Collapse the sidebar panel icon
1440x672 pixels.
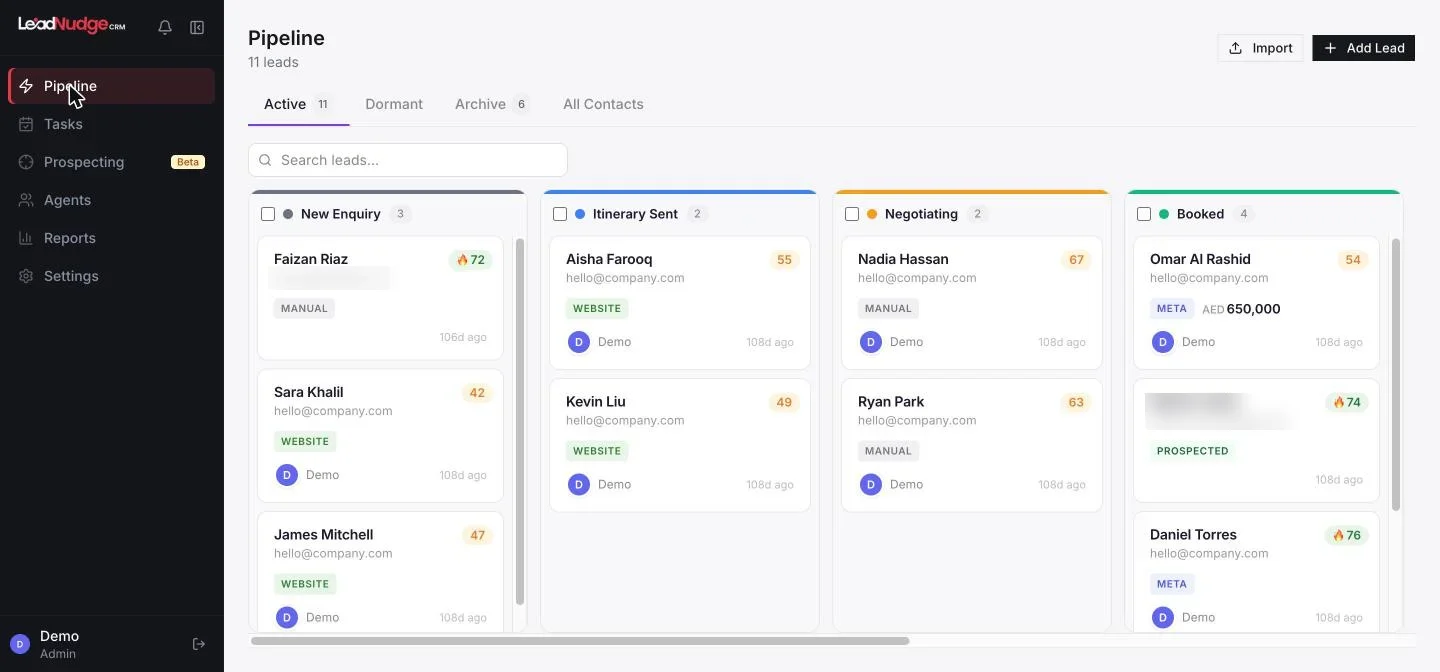pos(197,28)
